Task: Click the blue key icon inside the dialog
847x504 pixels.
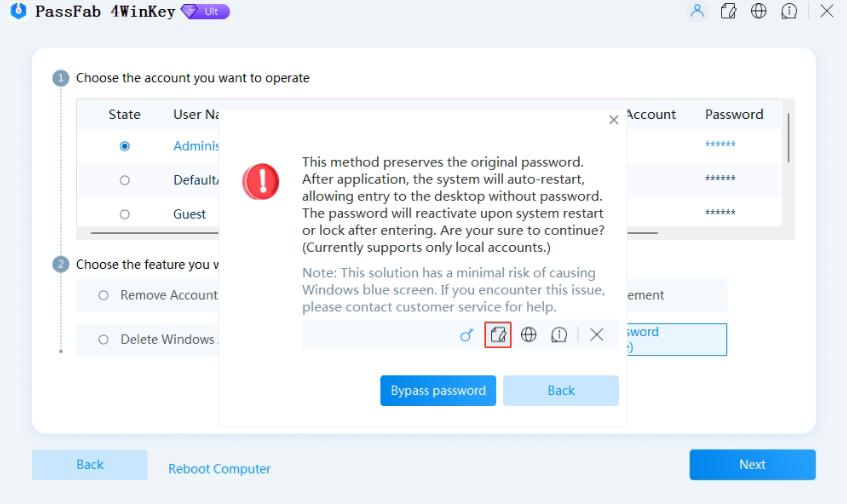Action: coord(466,335)
